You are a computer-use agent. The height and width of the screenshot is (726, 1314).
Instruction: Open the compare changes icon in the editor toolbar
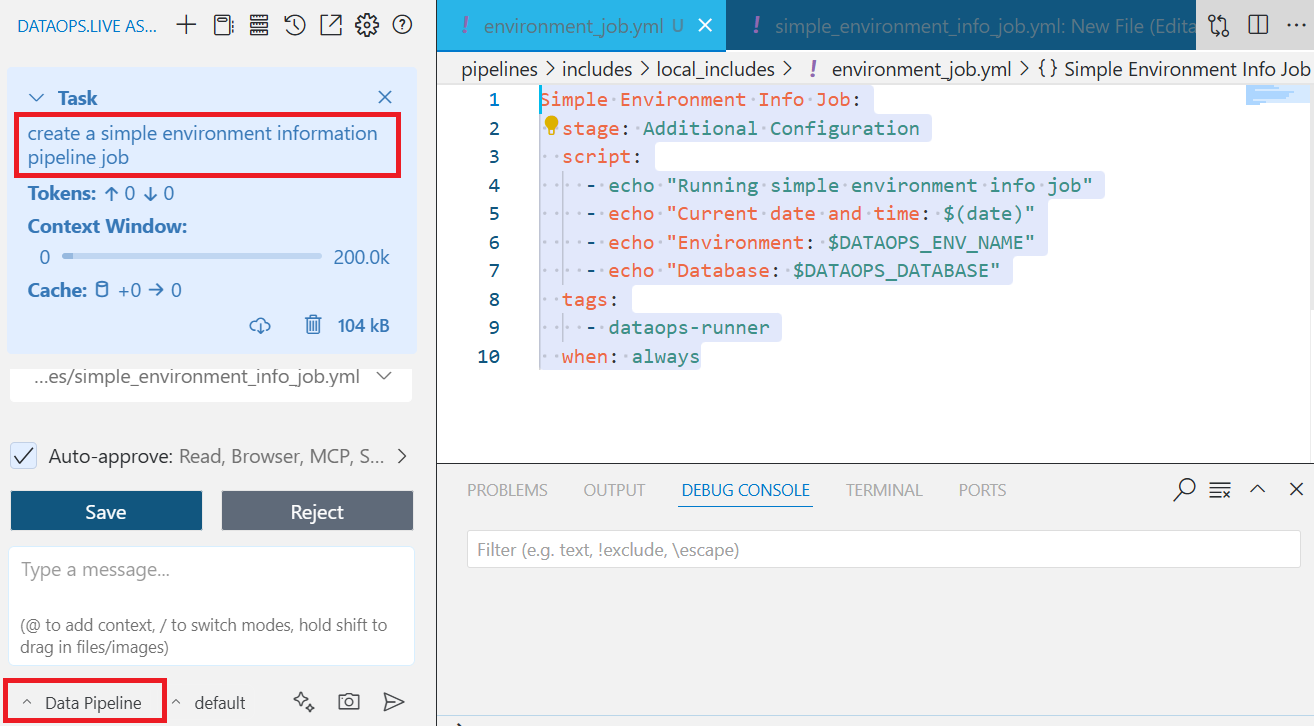pyautogui.click(x=1218, y=26)
